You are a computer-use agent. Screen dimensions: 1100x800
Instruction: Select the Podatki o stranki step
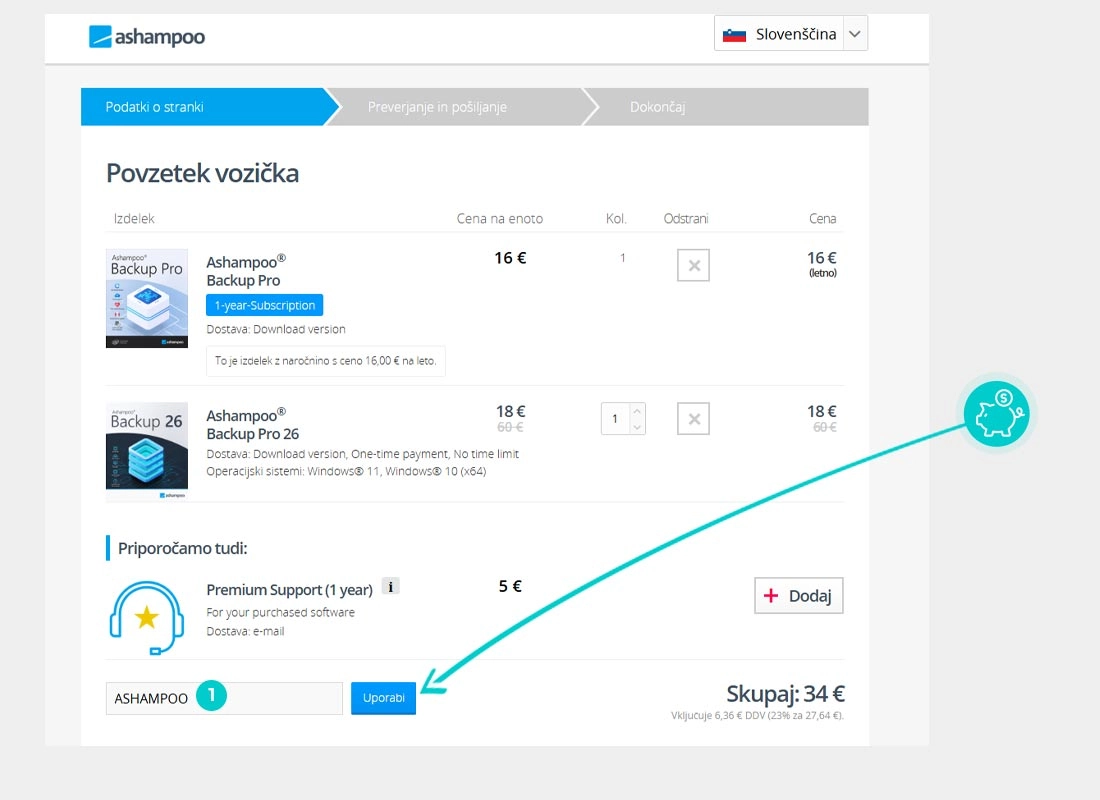click(155, 107)
